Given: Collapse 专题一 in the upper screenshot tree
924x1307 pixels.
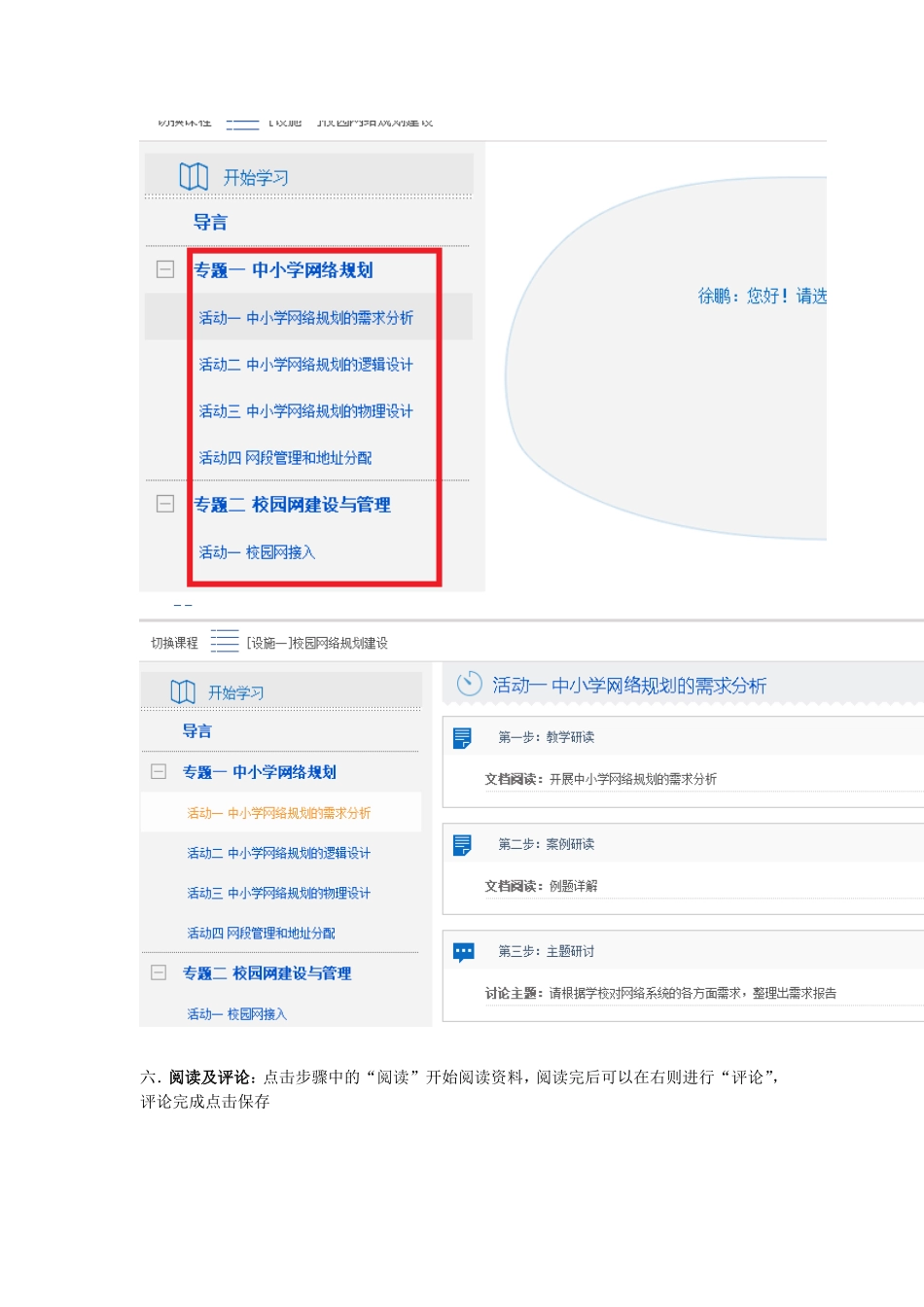Looking at the screenshot, I should click(165, 269).
